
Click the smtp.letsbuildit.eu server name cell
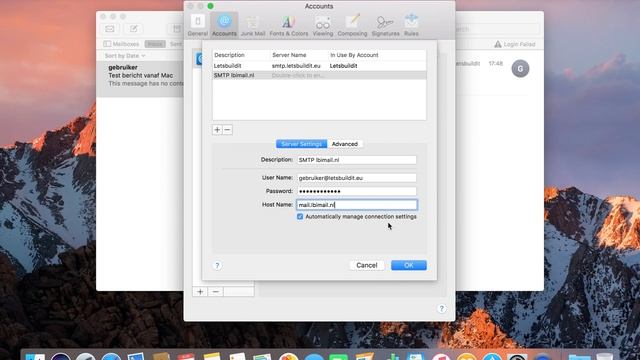point(296,66)
